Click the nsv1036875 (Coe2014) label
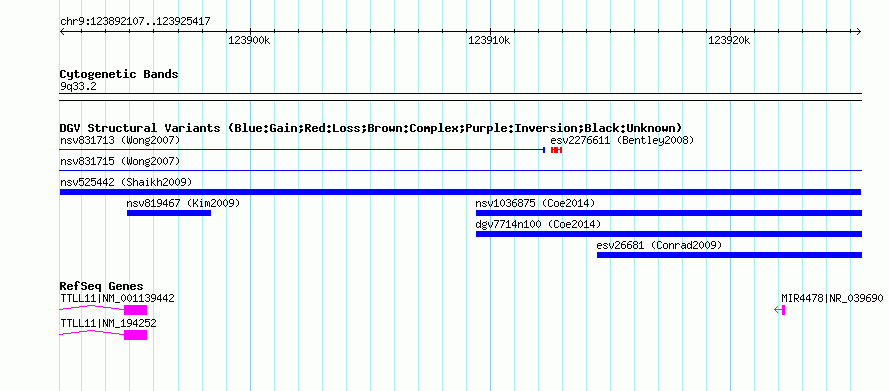The height and width of the screenshot is (391, 890). pos(535,203)
